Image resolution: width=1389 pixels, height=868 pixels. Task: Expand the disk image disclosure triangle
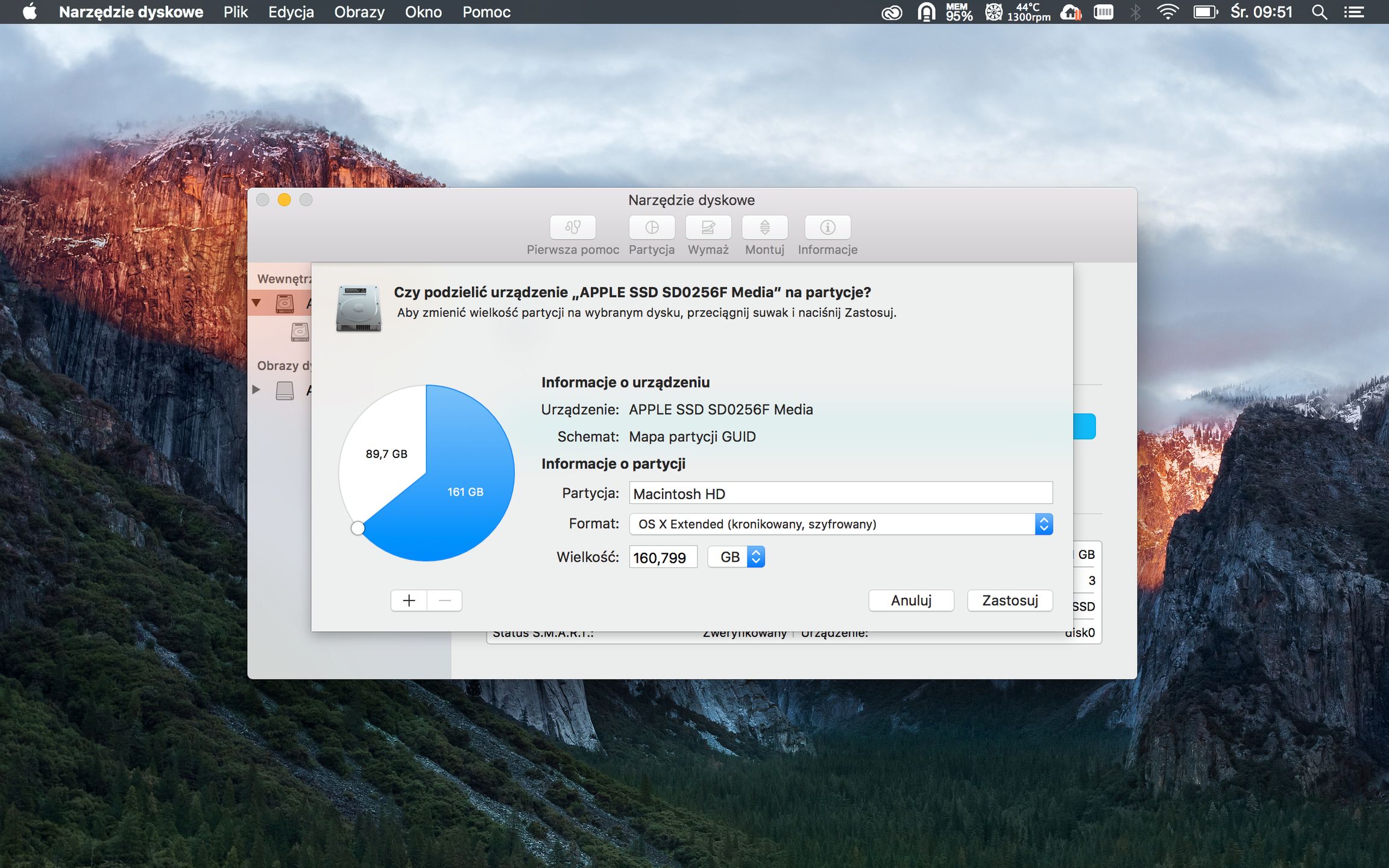point(256,390)
